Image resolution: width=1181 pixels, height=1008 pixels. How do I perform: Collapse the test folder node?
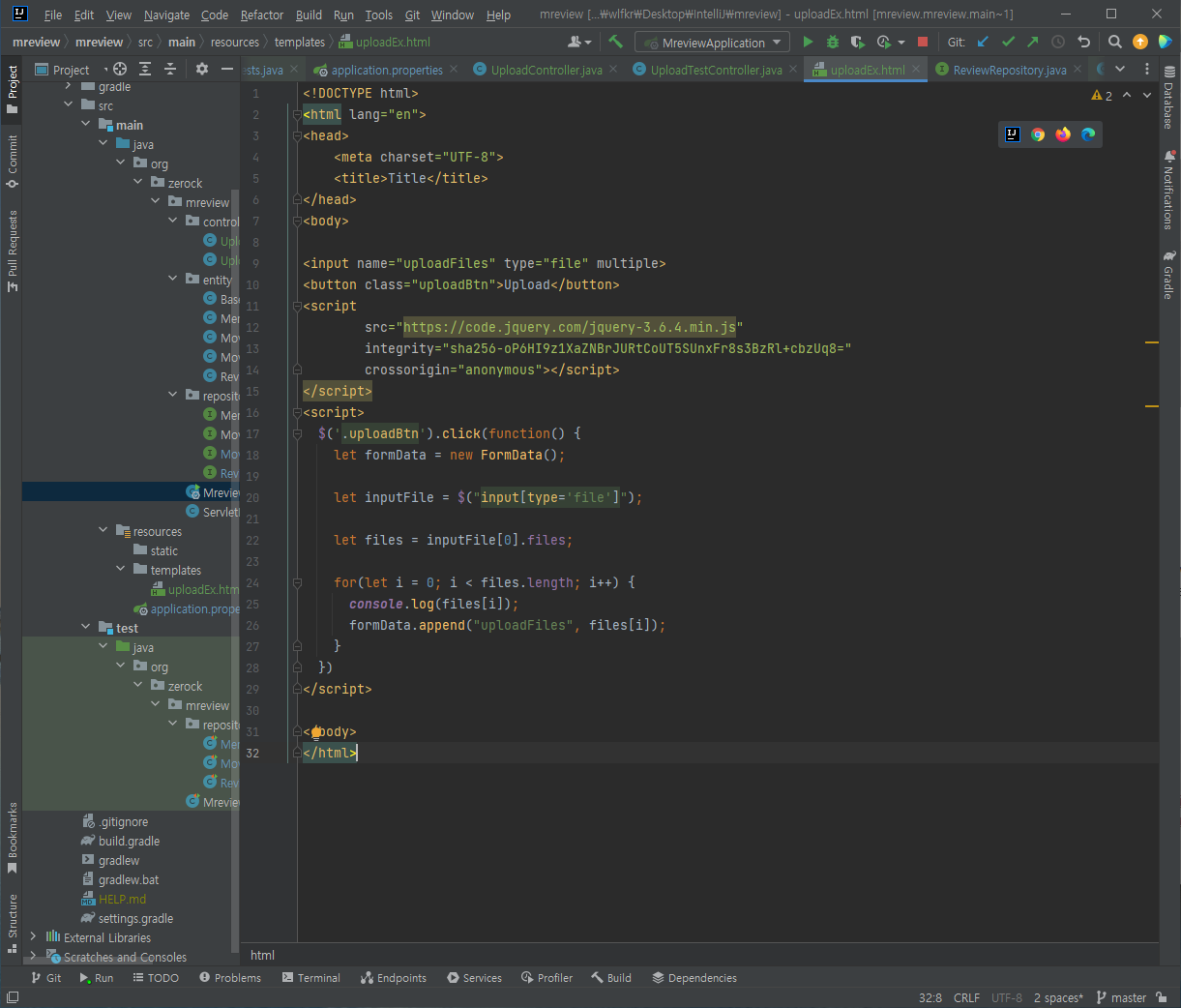[x=86, y=627]
